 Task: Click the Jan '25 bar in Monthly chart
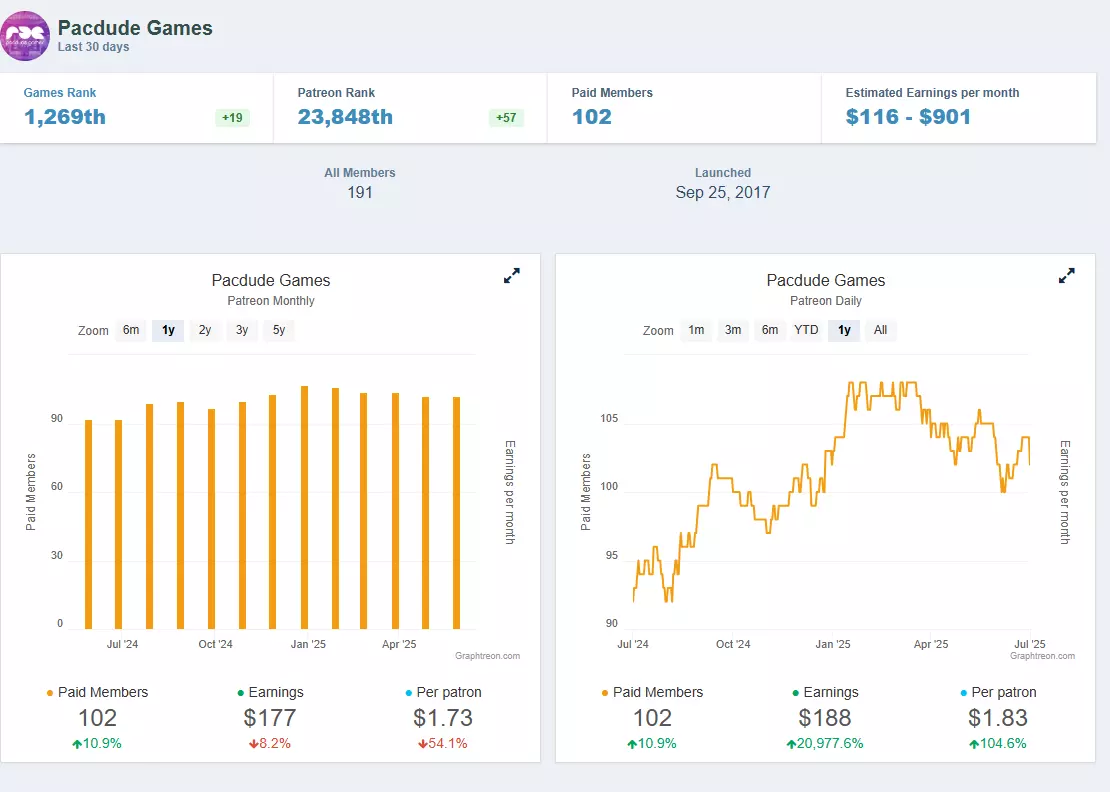tap(304, 507)
